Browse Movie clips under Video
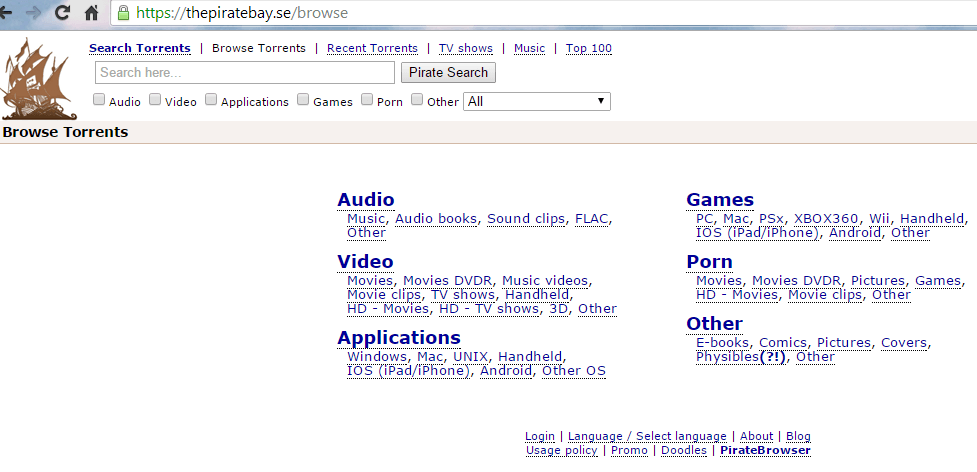 coord(384,295)
